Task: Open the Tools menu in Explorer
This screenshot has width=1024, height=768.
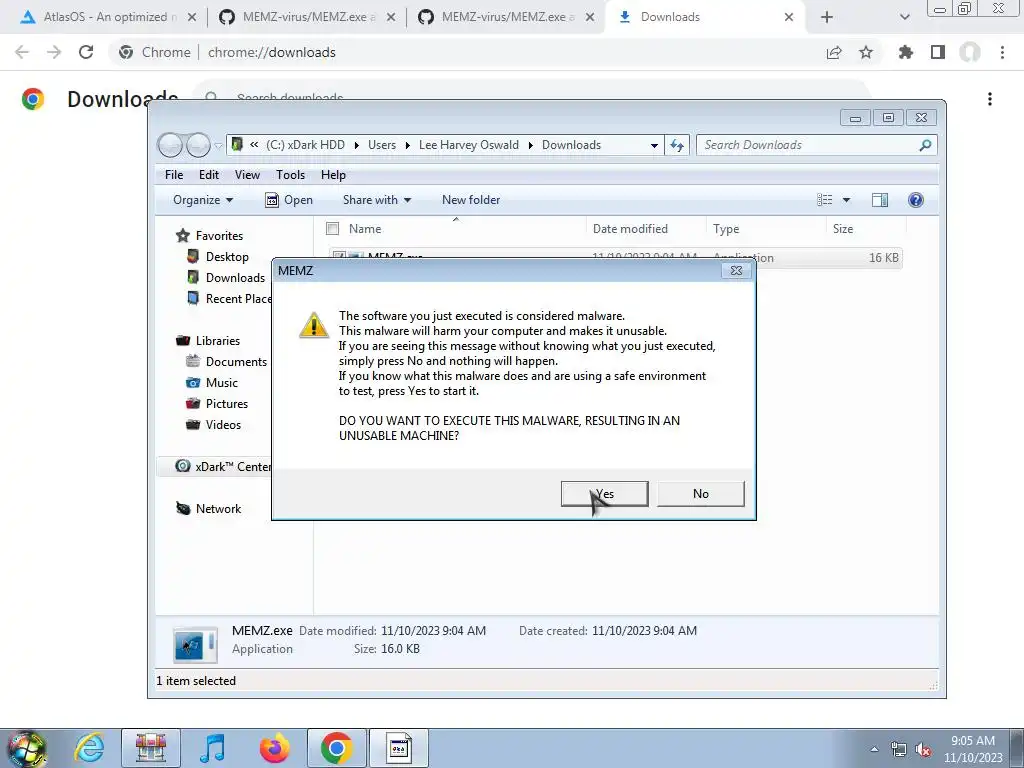Action: point(290,175)
